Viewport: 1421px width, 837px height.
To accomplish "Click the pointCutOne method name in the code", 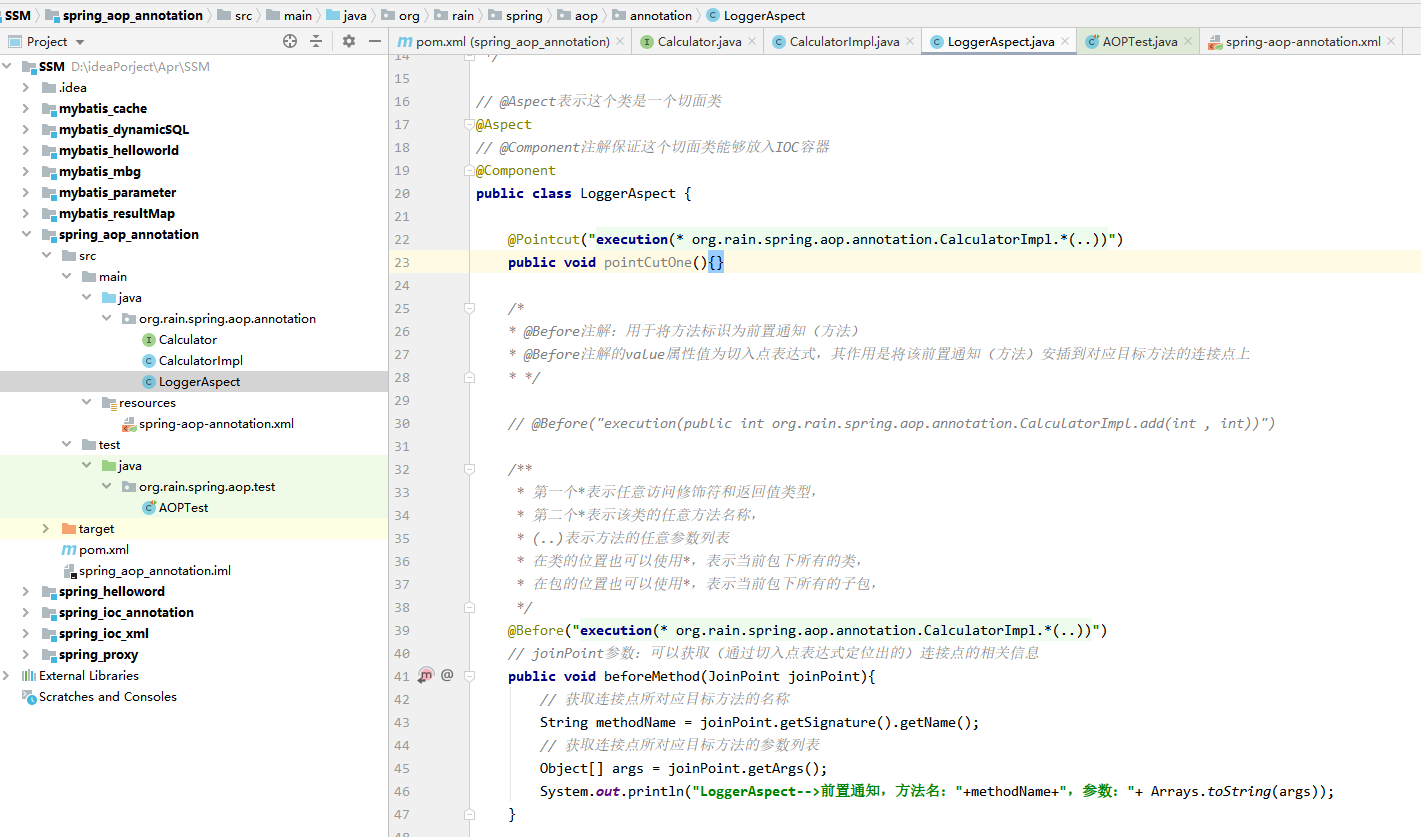I will tap(648, 262).
